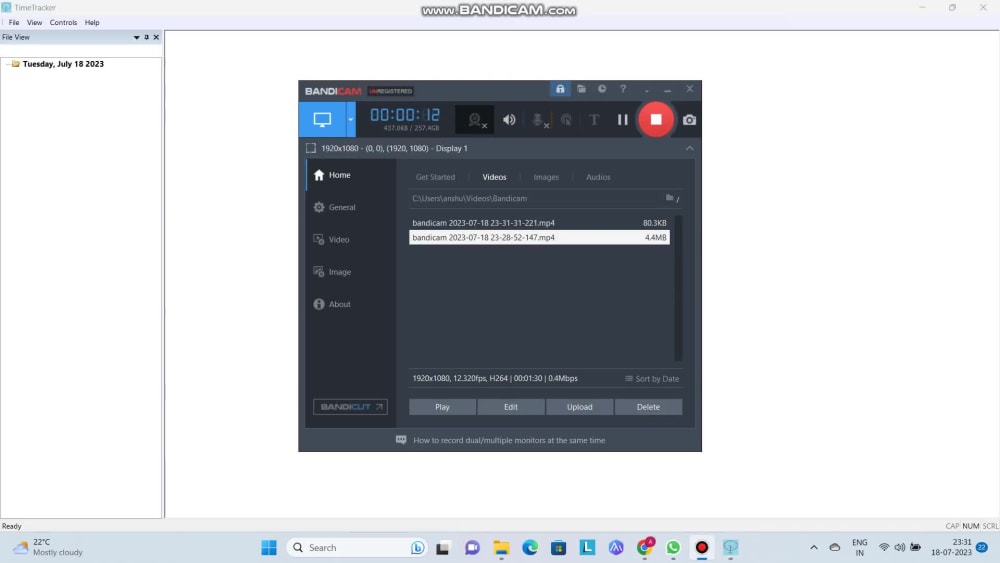Open the Home section in Bandicam sidebar
The height and width of the screenshot is (563, 1000).
[351, 175]
